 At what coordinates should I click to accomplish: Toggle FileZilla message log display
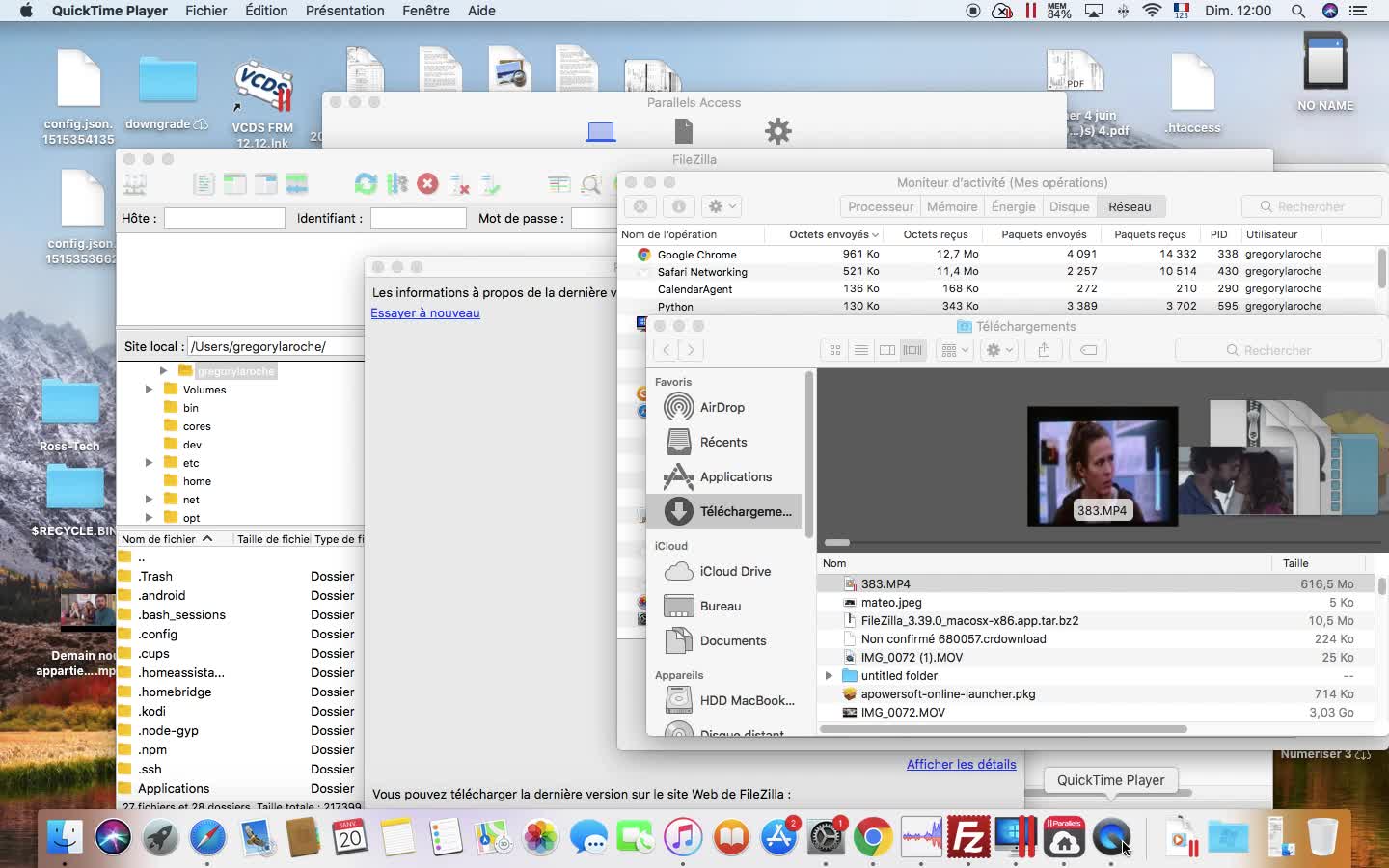click(x=204, y=183)
